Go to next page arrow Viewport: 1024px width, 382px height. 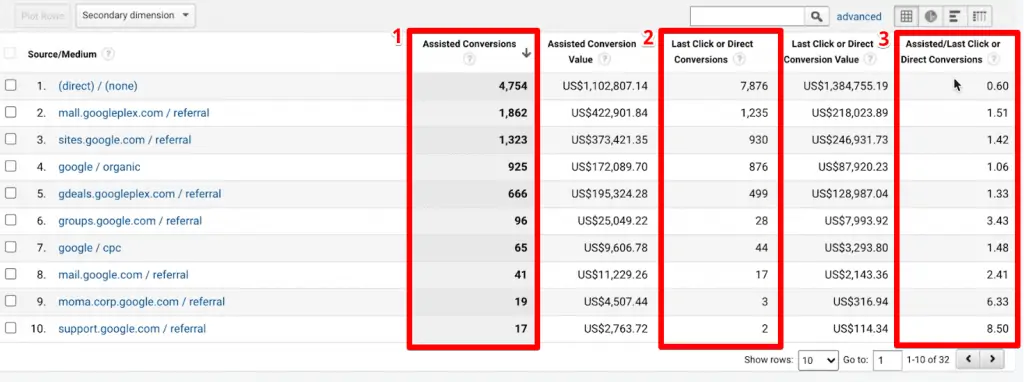(x=992, y=358)
